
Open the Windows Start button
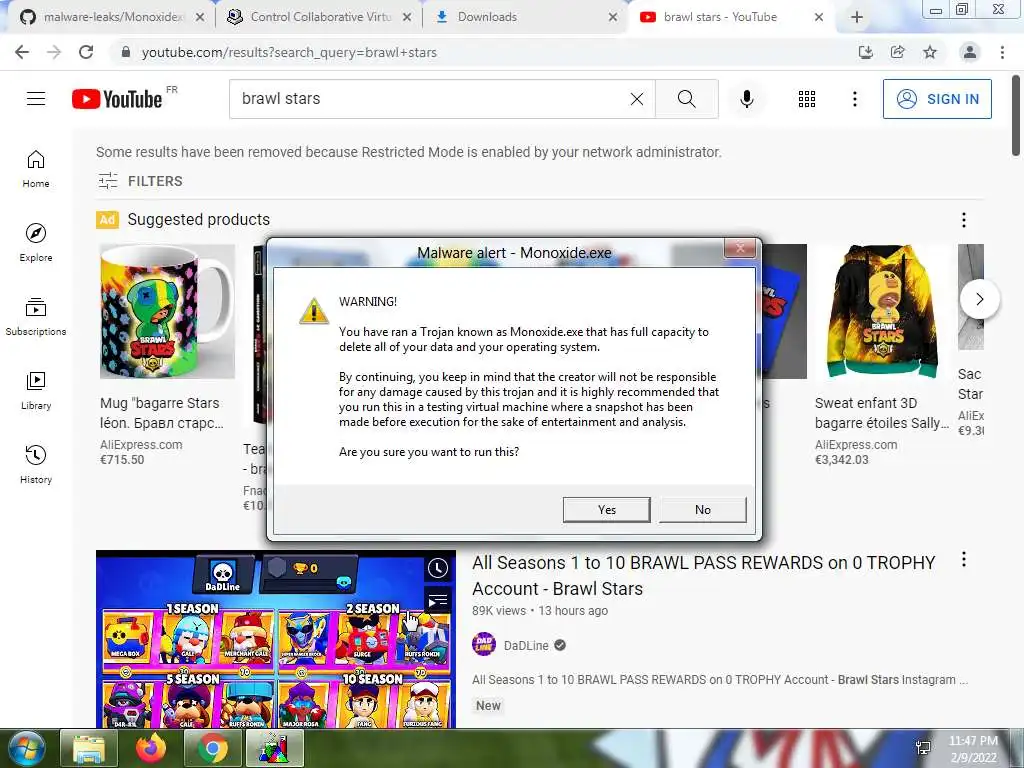26,748
